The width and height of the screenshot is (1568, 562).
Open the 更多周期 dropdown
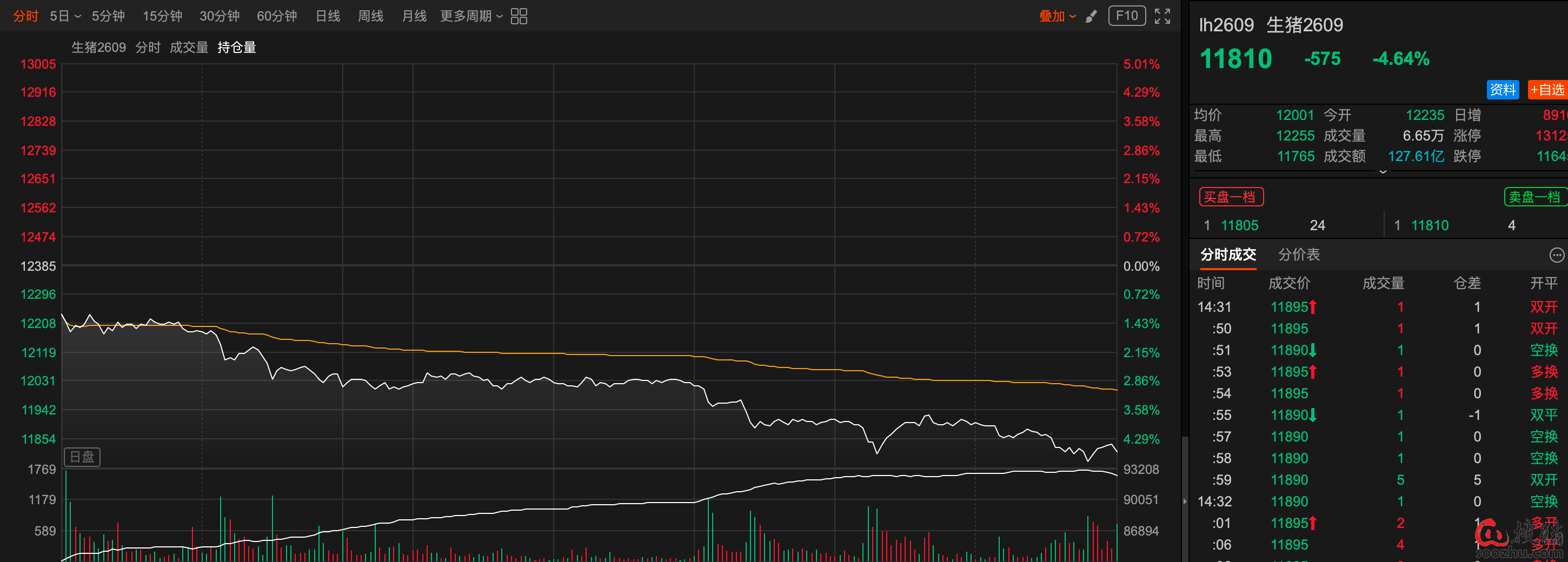point(471,16)
